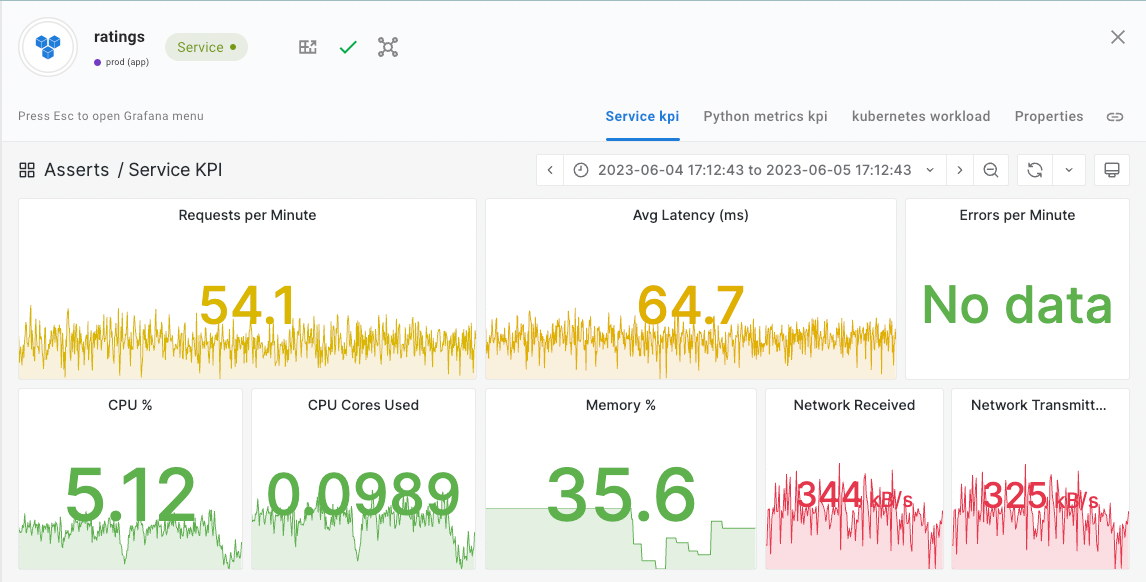The height and width of the screenshot is (582, 1146).
Task: Toggle TV display mode monitor icon
Action: (x=1111, y=170)
